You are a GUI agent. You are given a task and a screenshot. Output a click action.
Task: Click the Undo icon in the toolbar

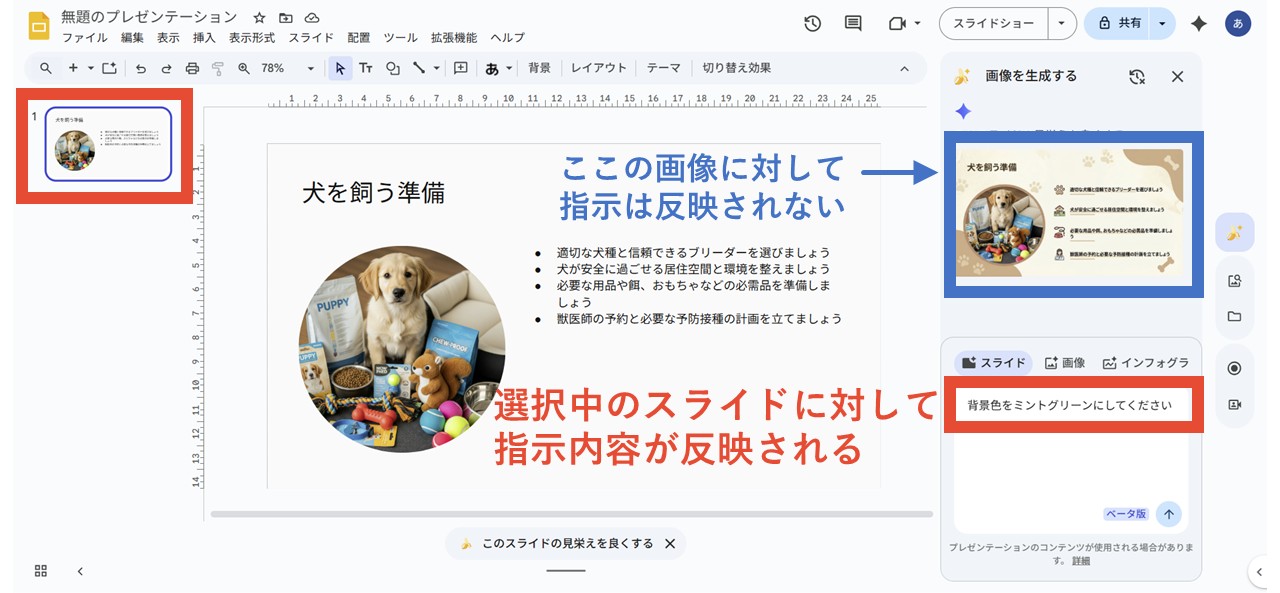[x=143, y=68]
